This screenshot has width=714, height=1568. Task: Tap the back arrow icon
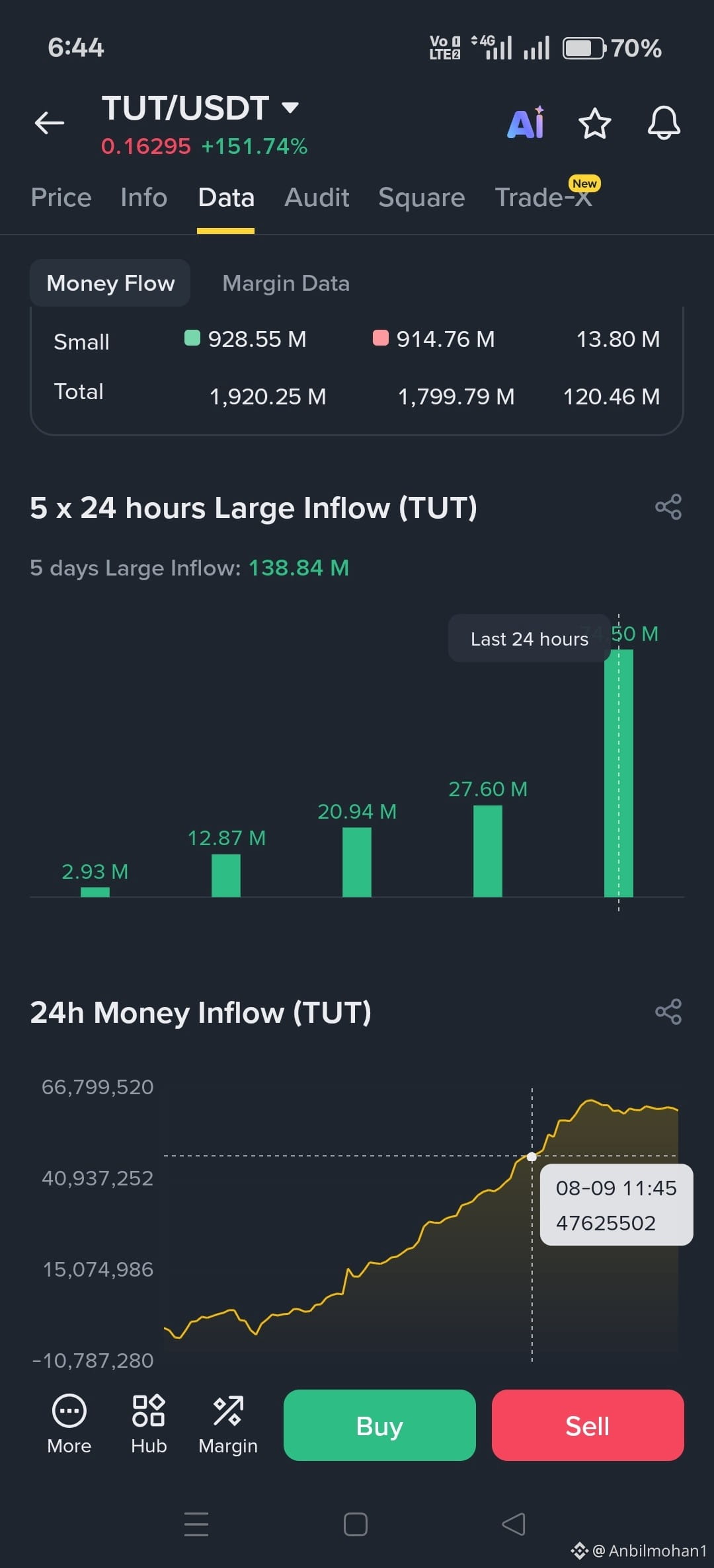pos(50,123)
